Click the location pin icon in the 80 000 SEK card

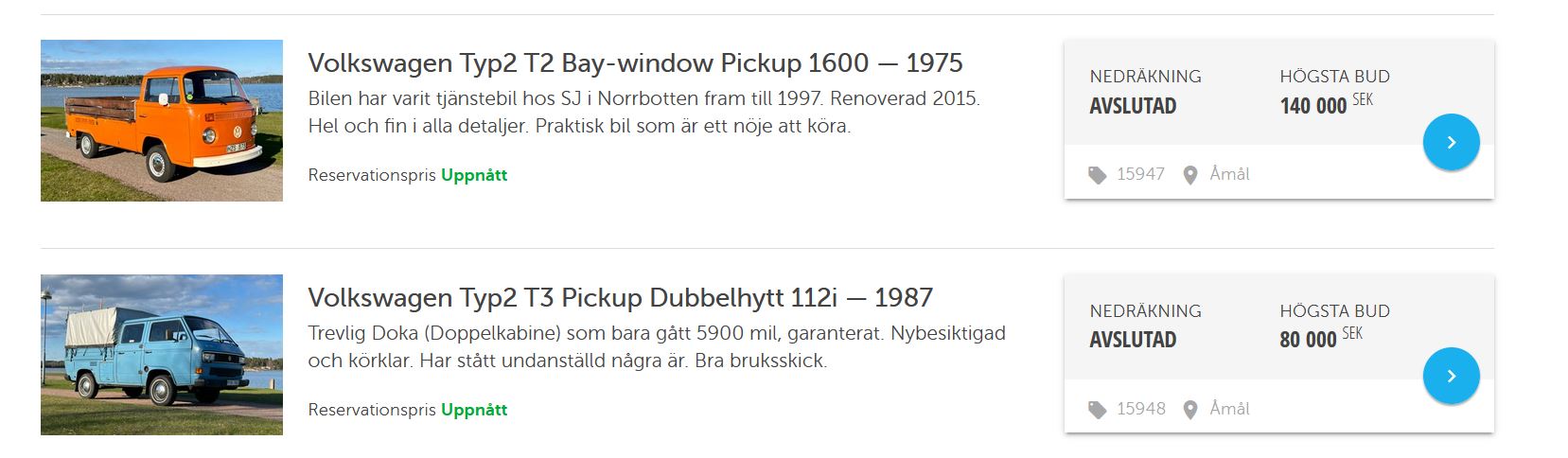coord(1190,410)
